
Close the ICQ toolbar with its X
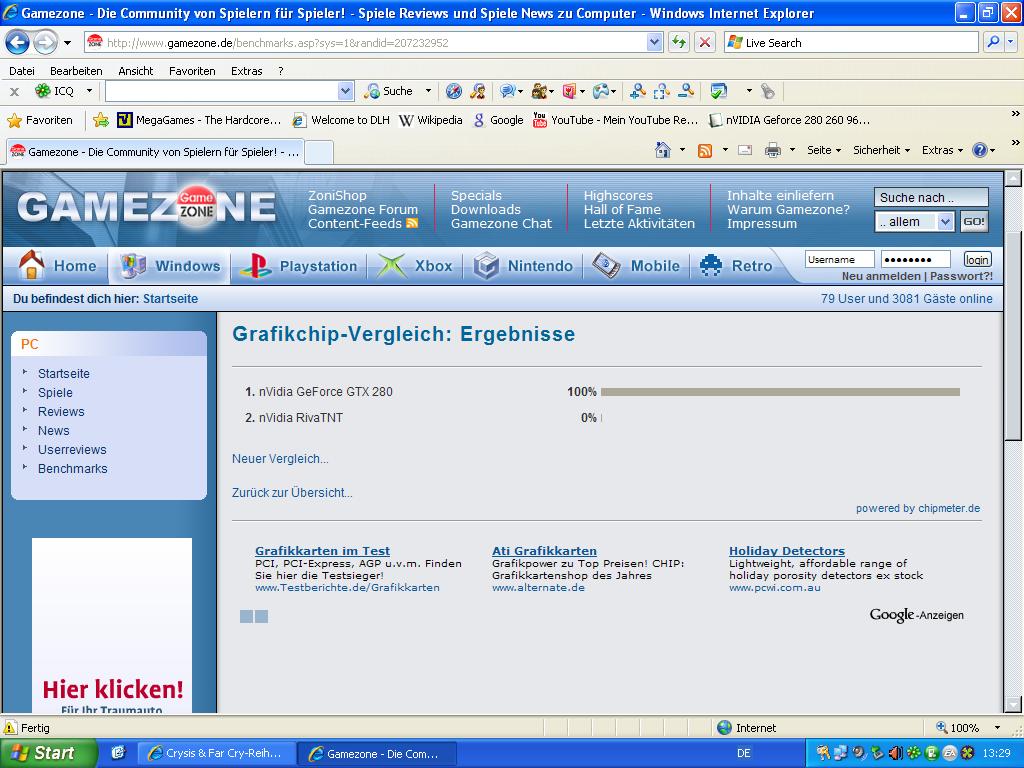point(14,91)
